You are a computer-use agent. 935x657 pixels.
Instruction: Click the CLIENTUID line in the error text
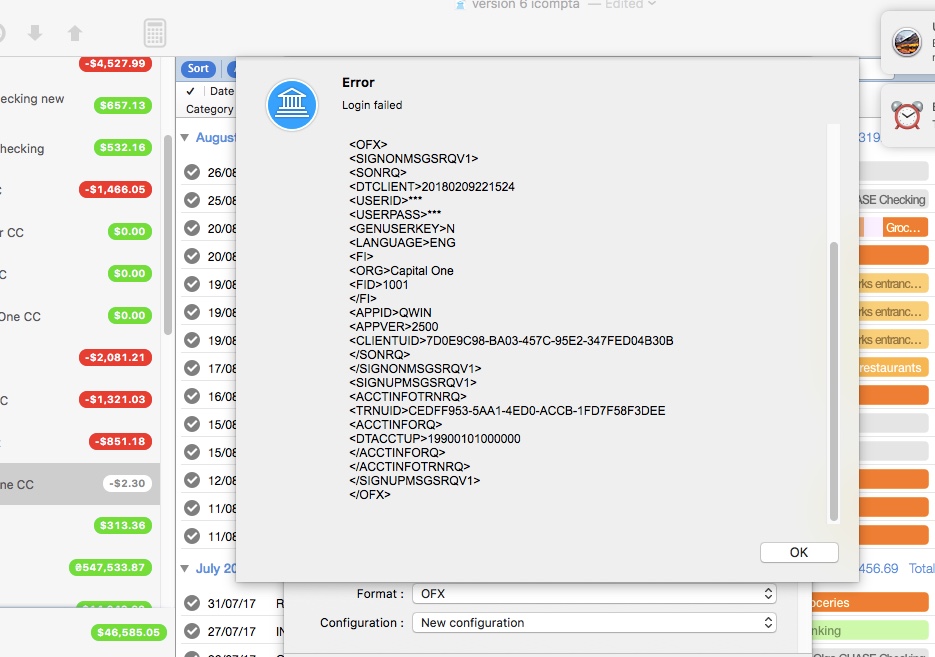511,340
